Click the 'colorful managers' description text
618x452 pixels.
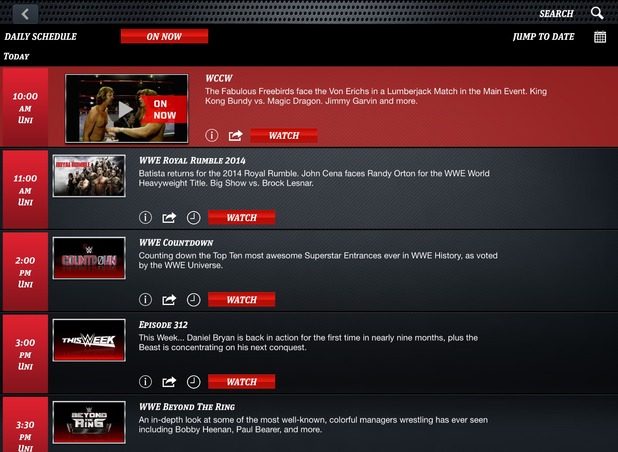click(x=313, y=424)
